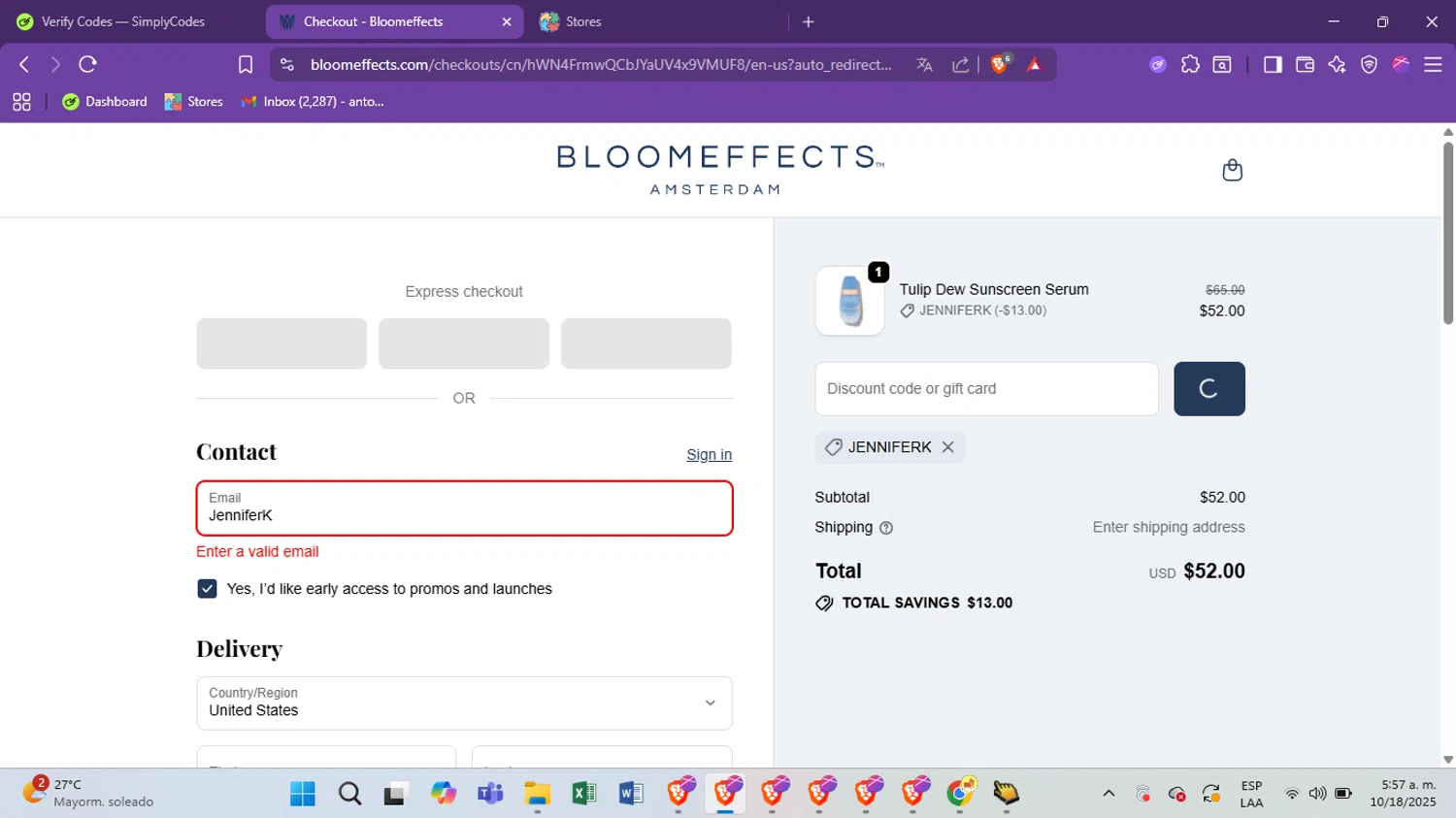Open the translate page icon
The width and height of the screenshot is (1456, 818).
tap(924, 64)
